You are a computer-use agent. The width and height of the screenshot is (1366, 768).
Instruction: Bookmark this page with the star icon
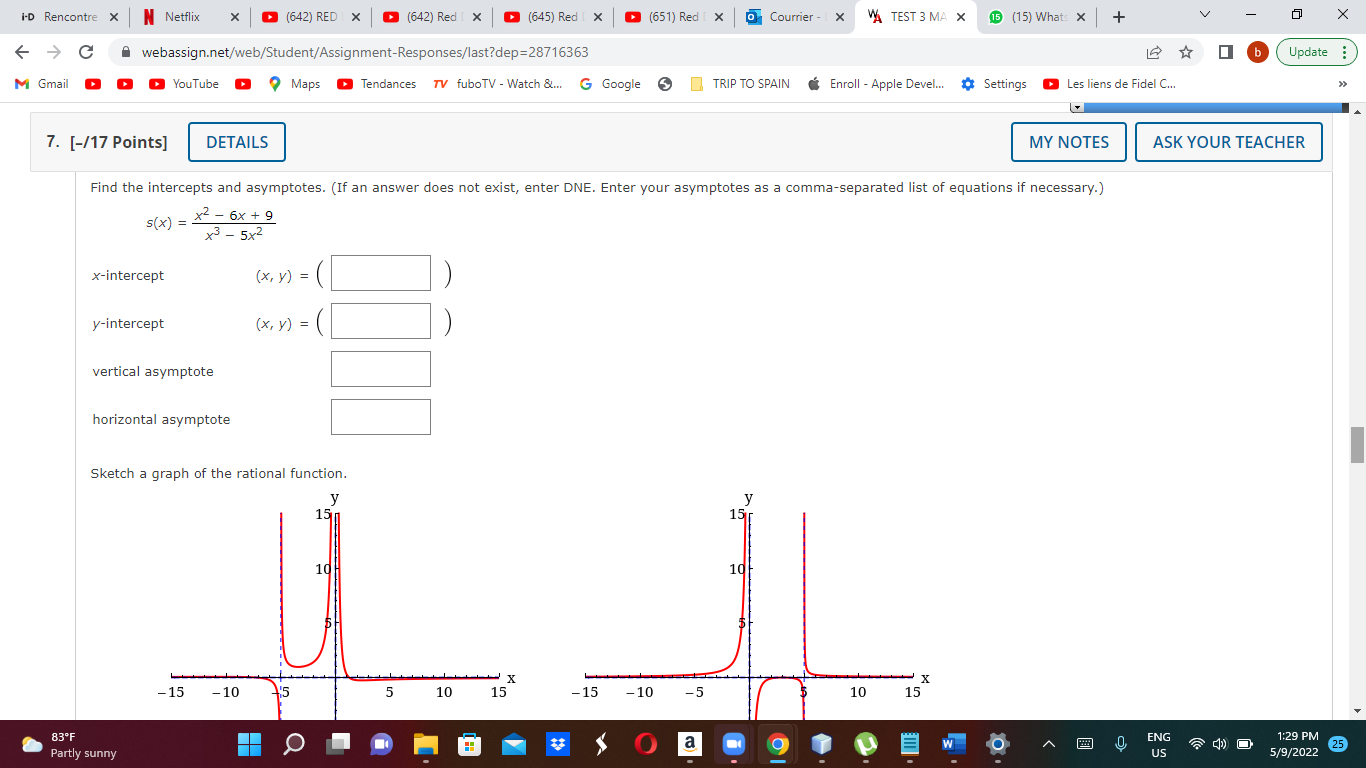click(1186, 52)
